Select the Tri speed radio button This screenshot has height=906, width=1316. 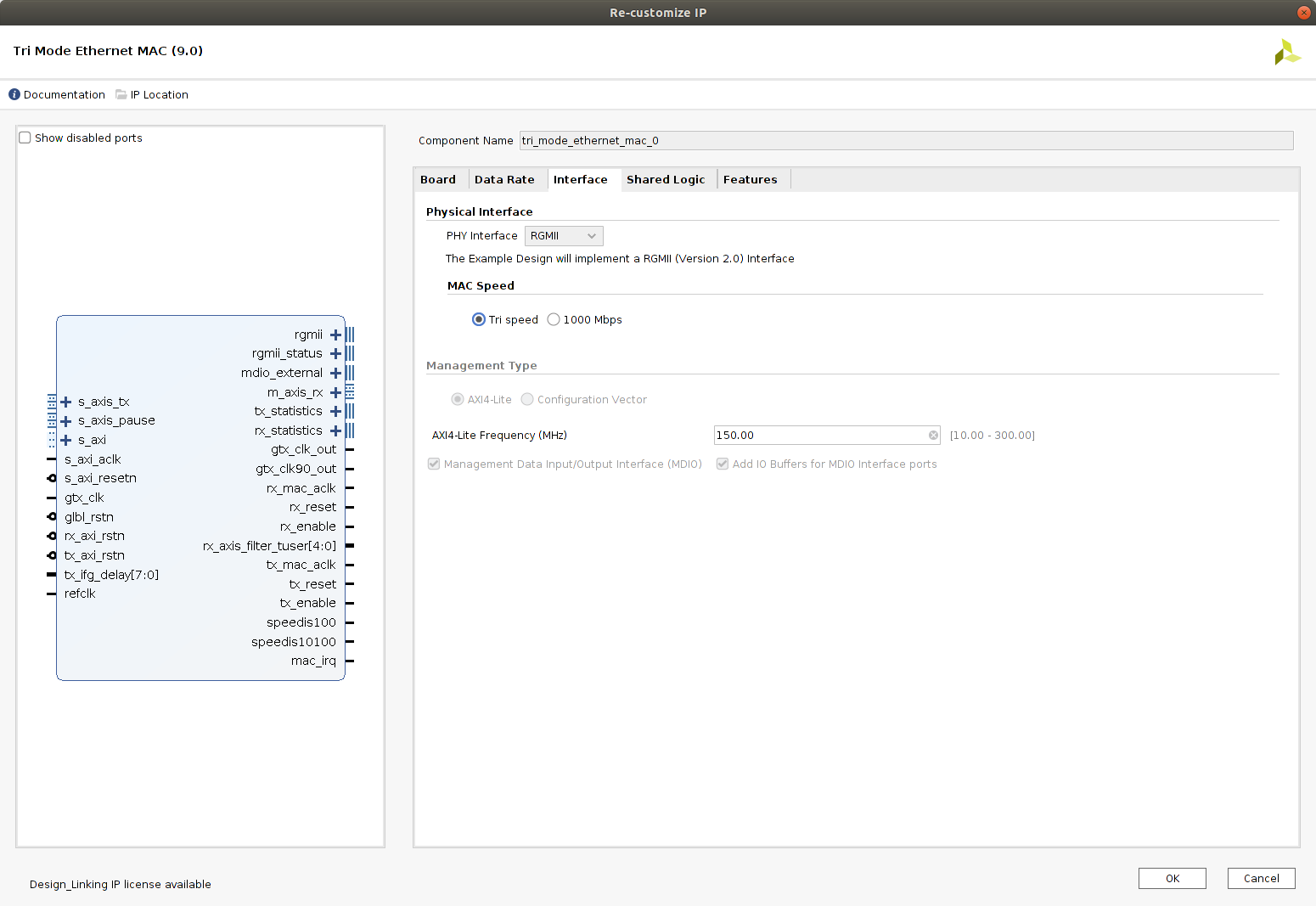tap(479, 320)
